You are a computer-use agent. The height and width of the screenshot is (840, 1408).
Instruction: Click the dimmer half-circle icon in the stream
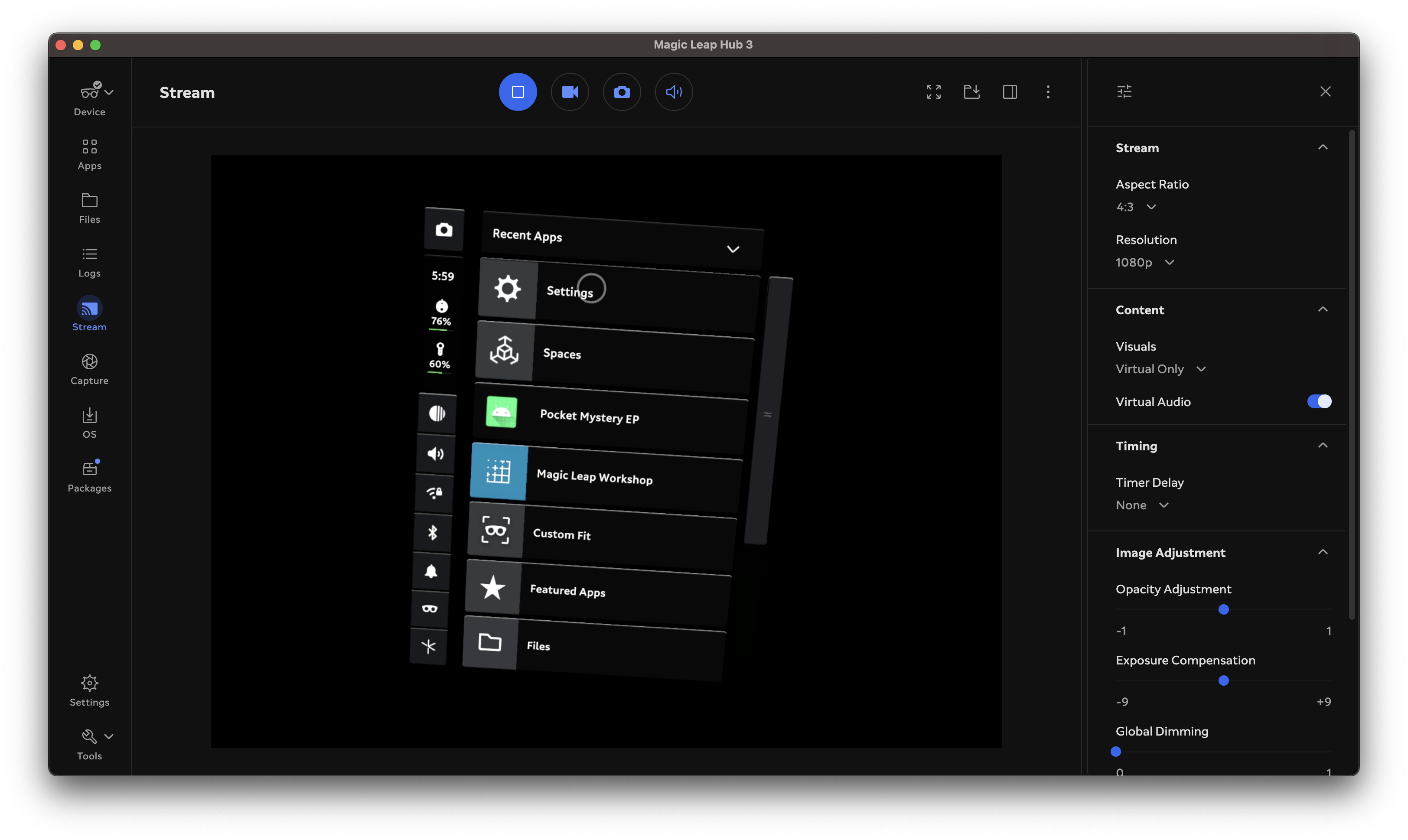(x=437, y=413)
